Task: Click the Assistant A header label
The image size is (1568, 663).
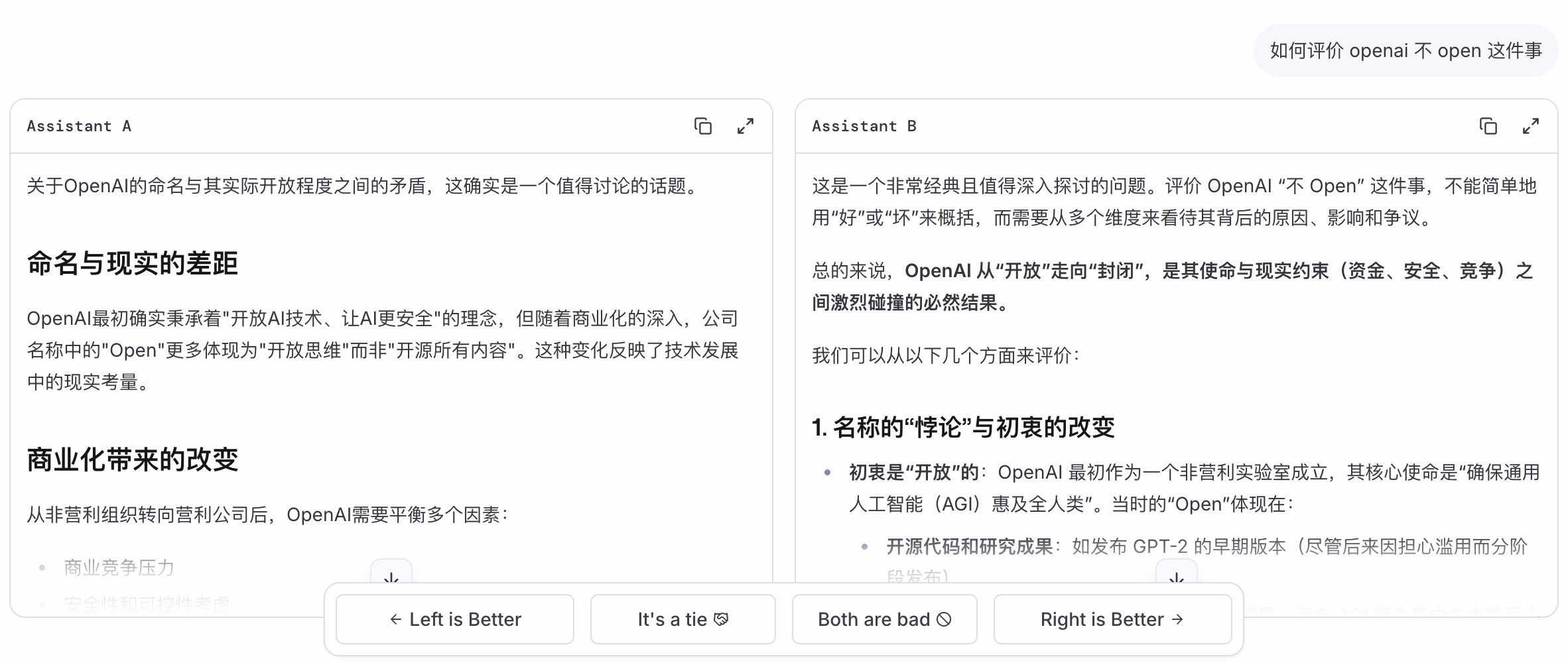Action: pos(79,126)
